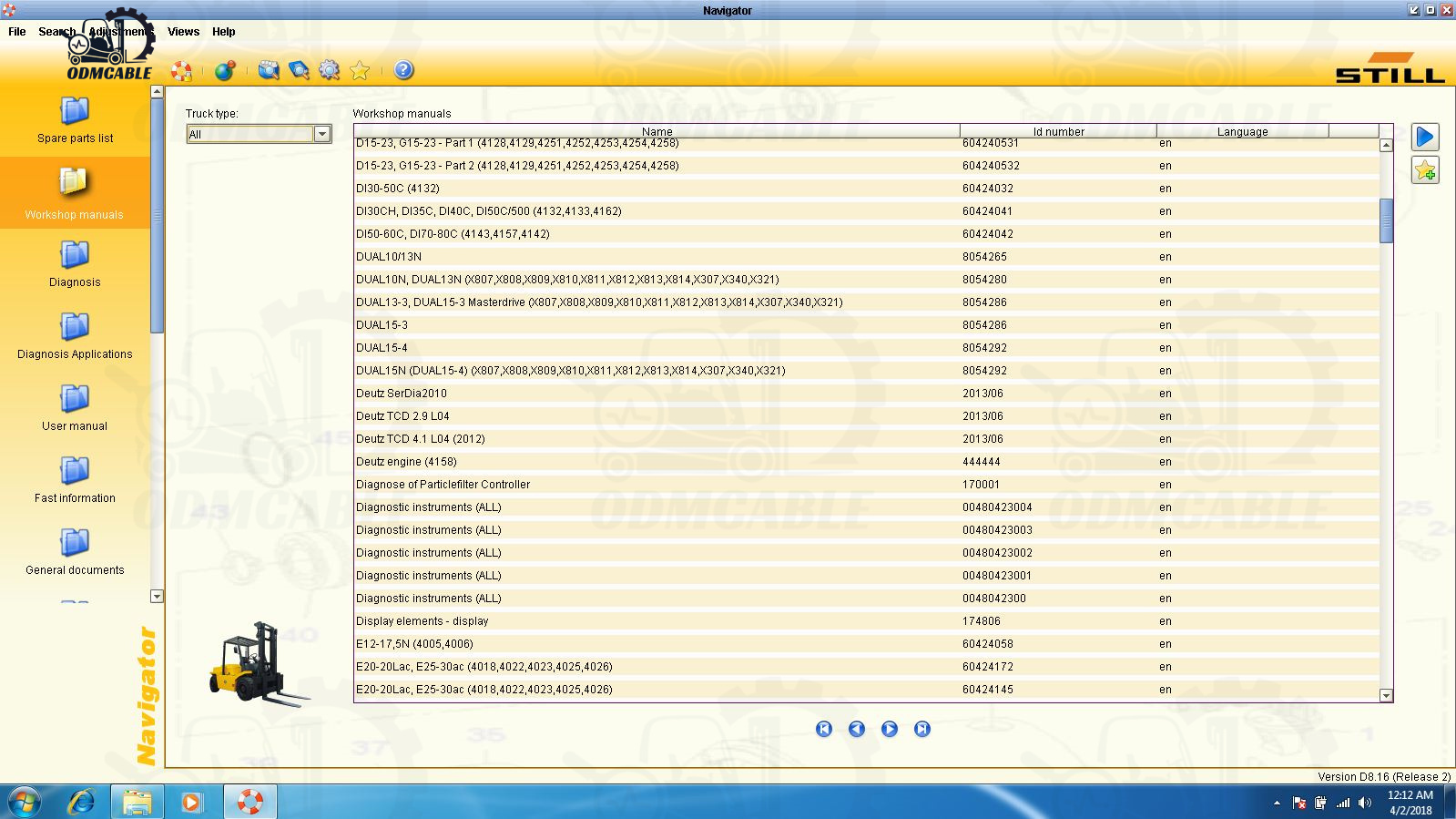Jump to the first page of results
1456x819 pixels.
click(x=824, y=729)
